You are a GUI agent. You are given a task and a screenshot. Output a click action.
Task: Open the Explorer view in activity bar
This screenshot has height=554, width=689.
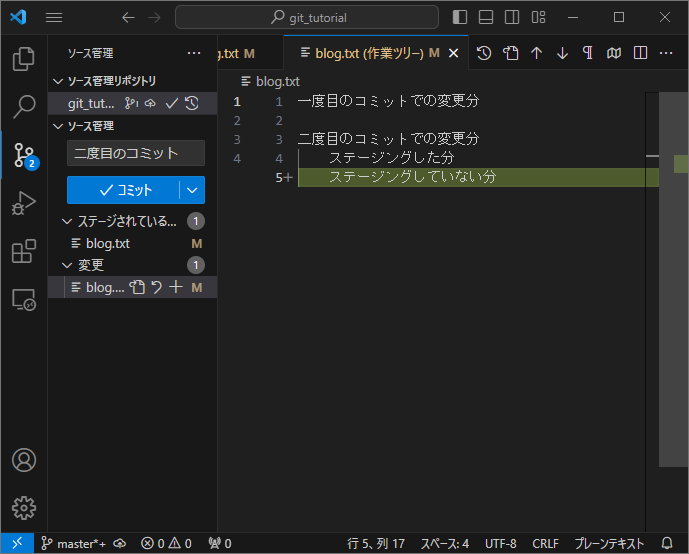24,58
